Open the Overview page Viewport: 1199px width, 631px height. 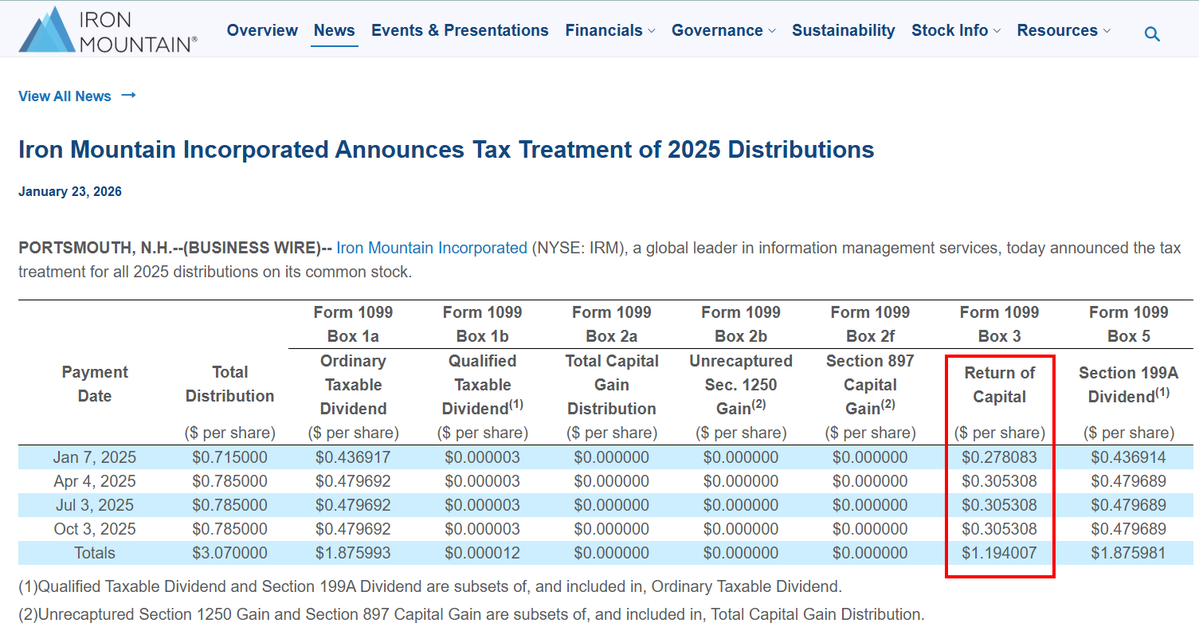(262, 31)
